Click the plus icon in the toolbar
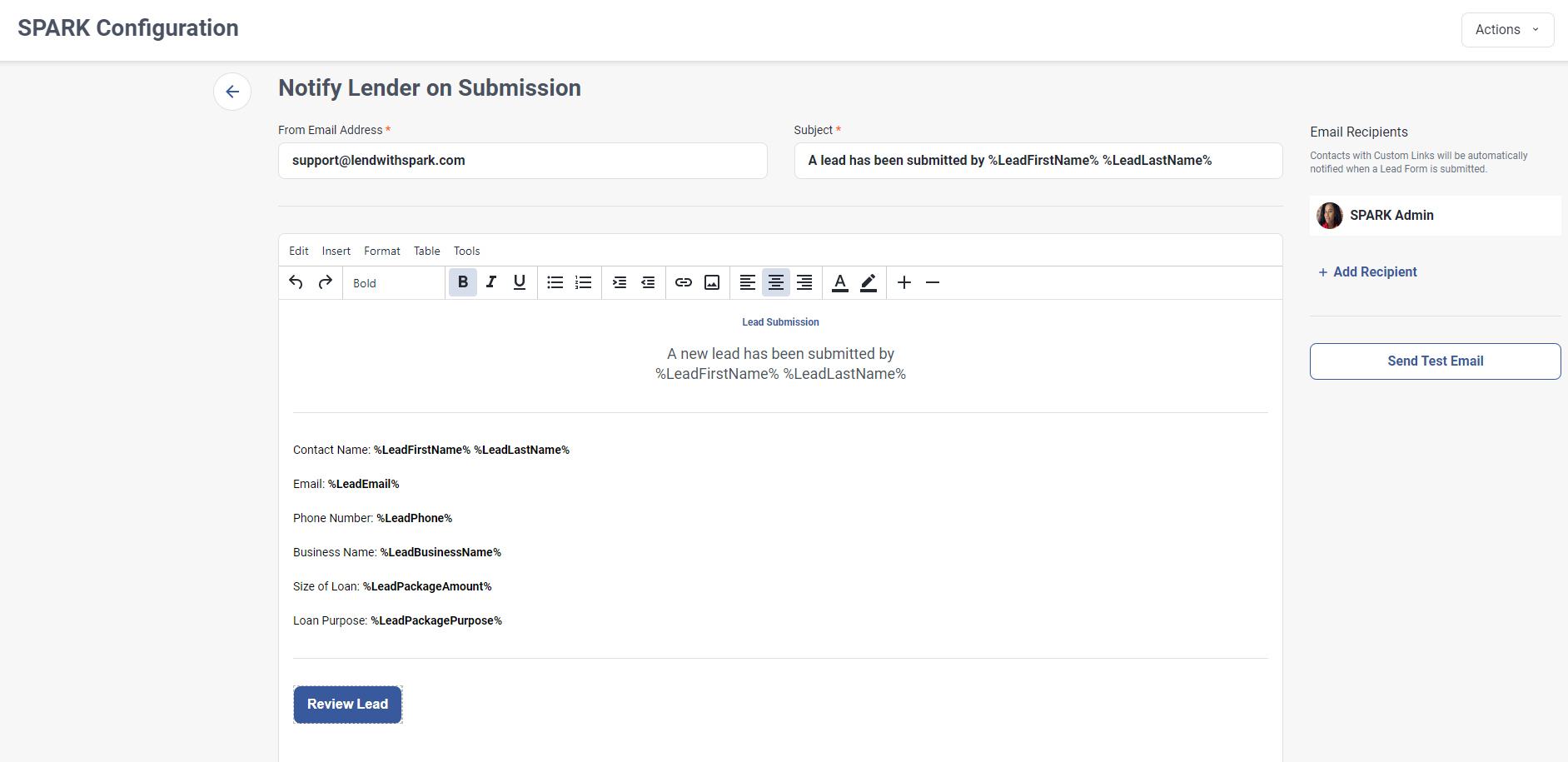Image resolution: width=1568 pixels, height=762 pixels. click(x=904, y=282)
